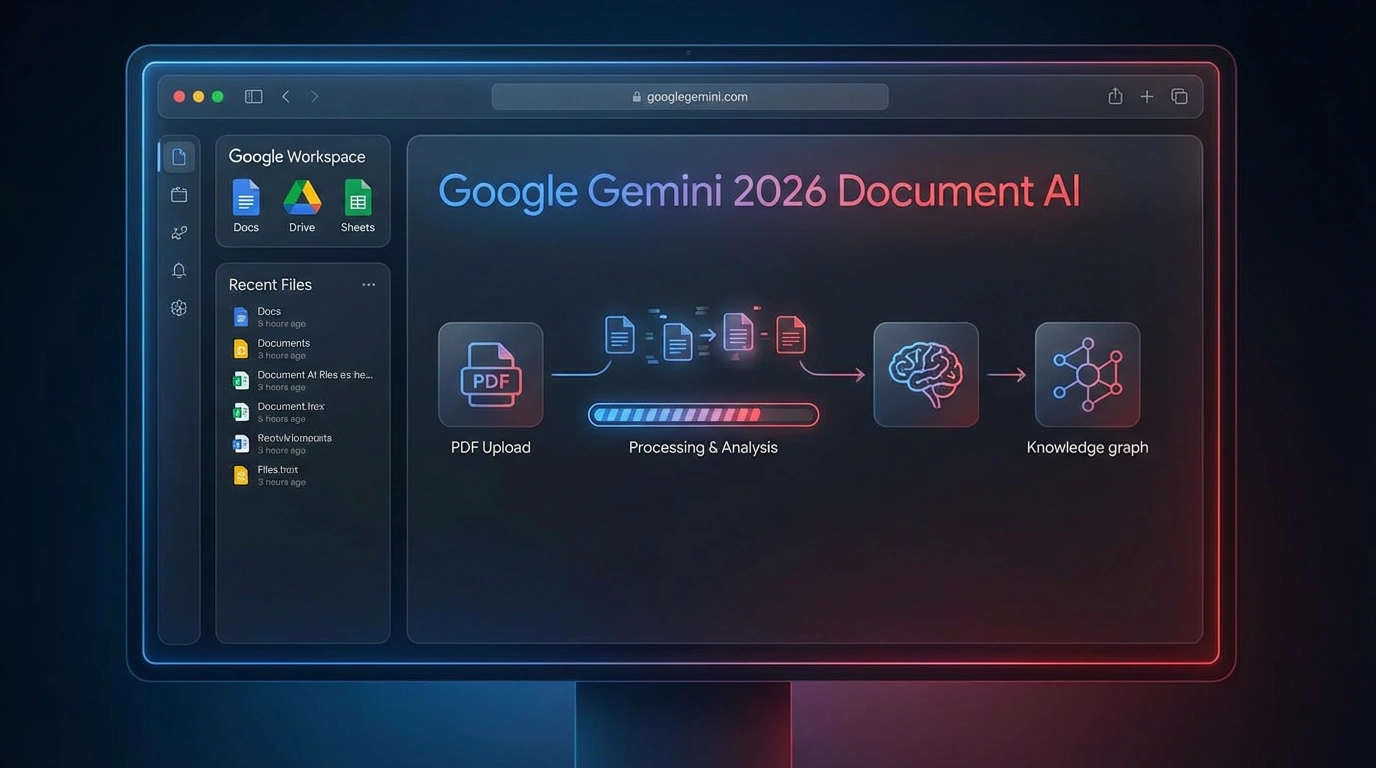Expand the Recent Files overflow menu
This screenshot has height=768, width=1376.
(x=368, y=284)
